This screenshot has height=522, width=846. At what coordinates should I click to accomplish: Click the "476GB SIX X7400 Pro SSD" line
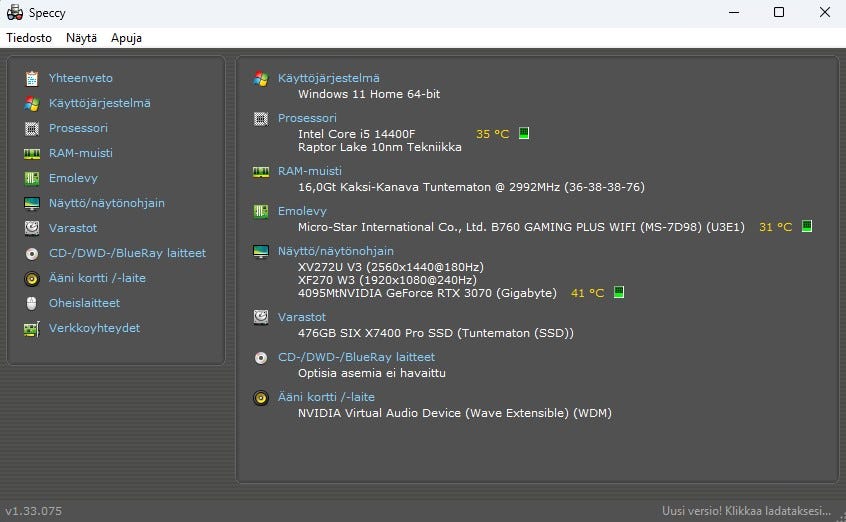tap(435, 333)
